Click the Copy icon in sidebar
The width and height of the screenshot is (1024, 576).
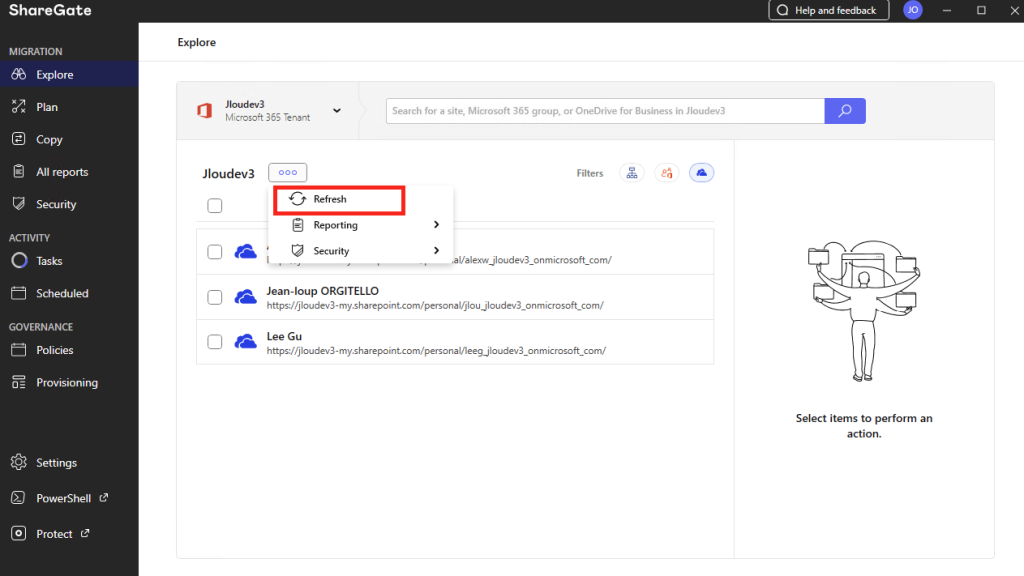click(19, 139)
